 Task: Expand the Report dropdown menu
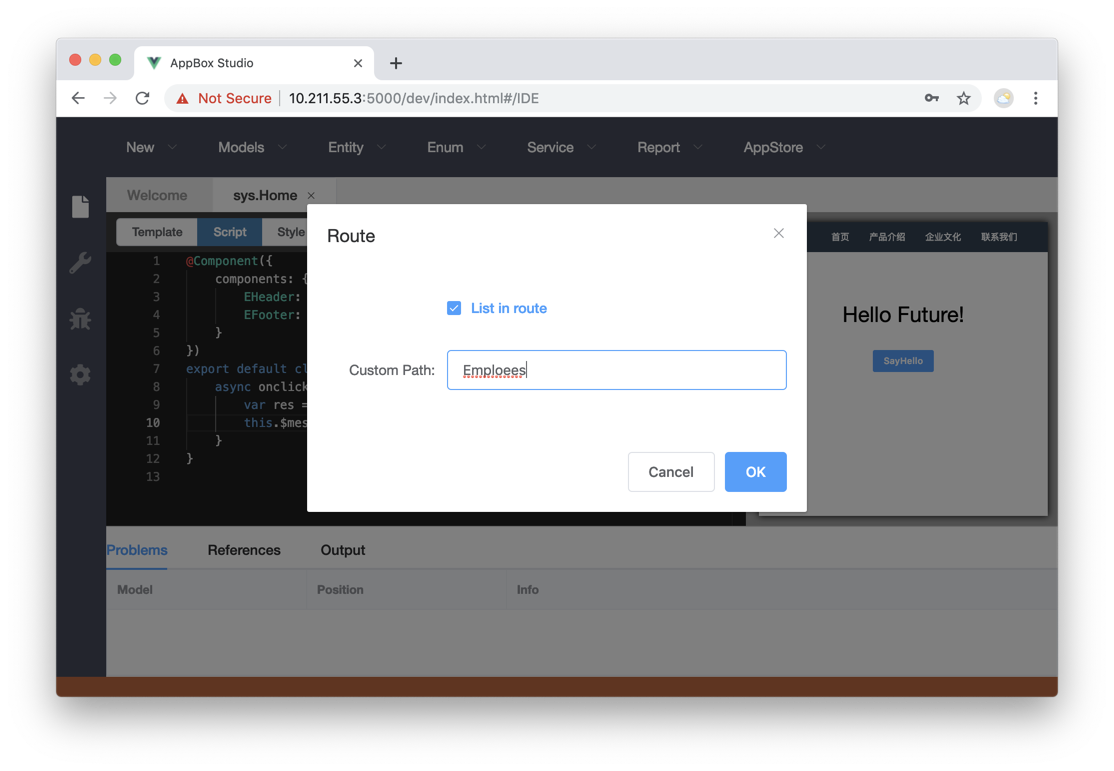[669, 147]
